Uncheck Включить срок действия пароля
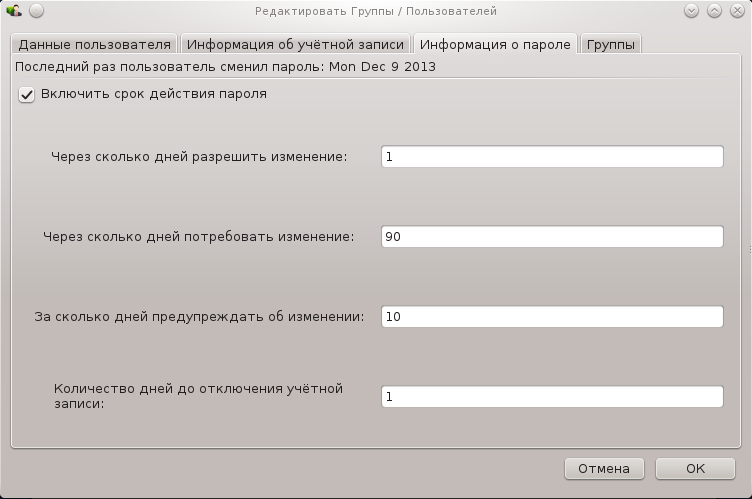 (26, 95)
